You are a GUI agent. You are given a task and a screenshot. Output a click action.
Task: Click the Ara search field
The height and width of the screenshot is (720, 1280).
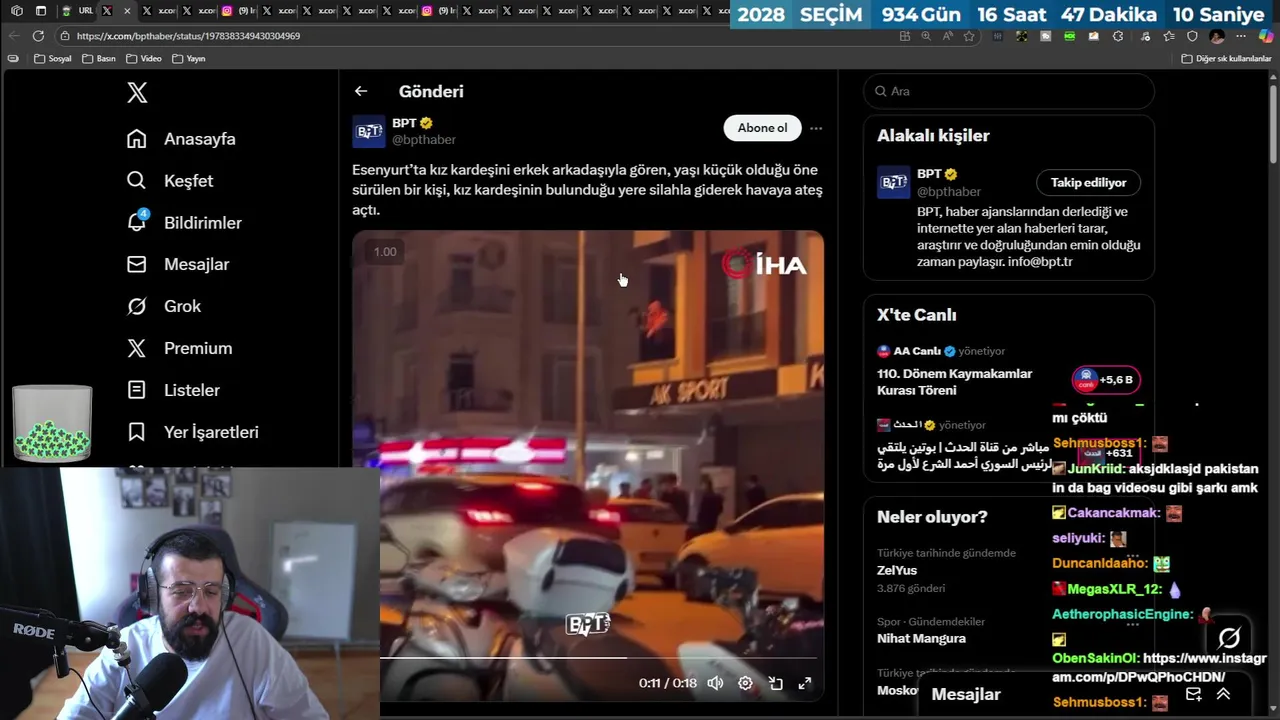[x=1009, y=91]
